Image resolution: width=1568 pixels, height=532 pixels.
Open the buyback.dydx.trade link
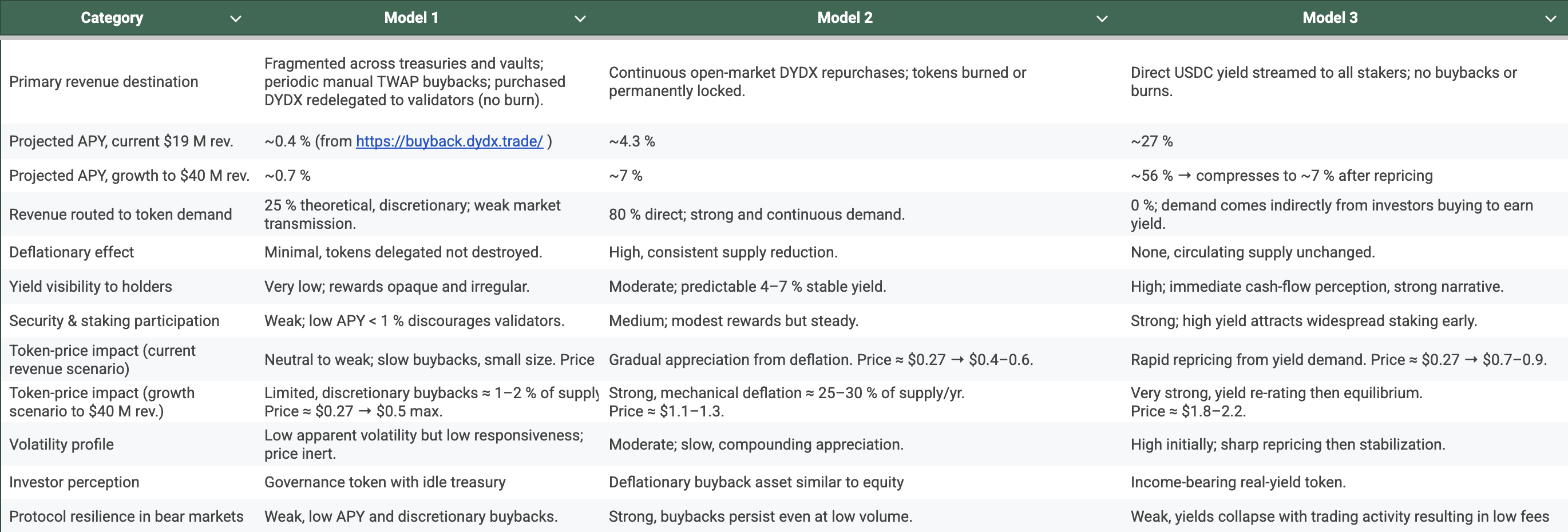pyautogui.click(x=449, y=141)
